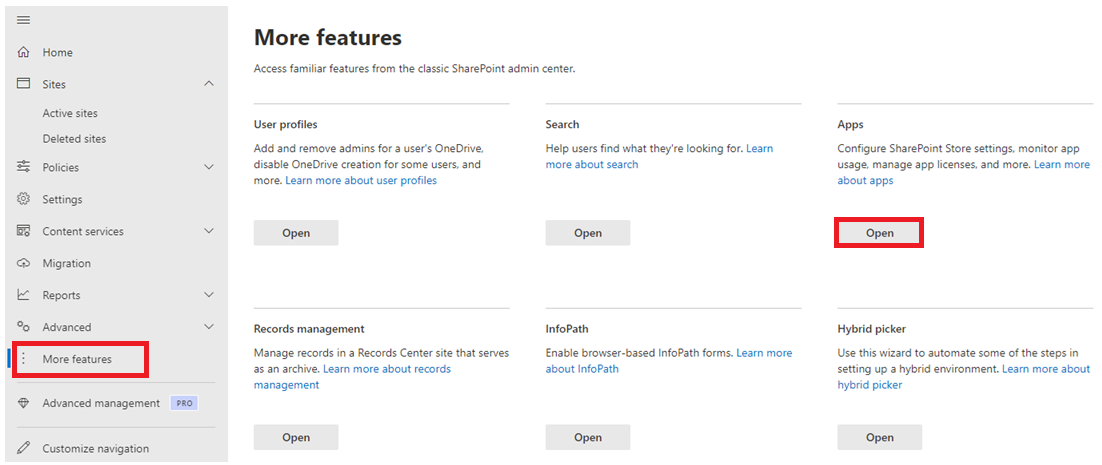This screenshot has height=465, width=1102.
Task: Click the Customize navigation pencil icon
Action: click(23, 448)
